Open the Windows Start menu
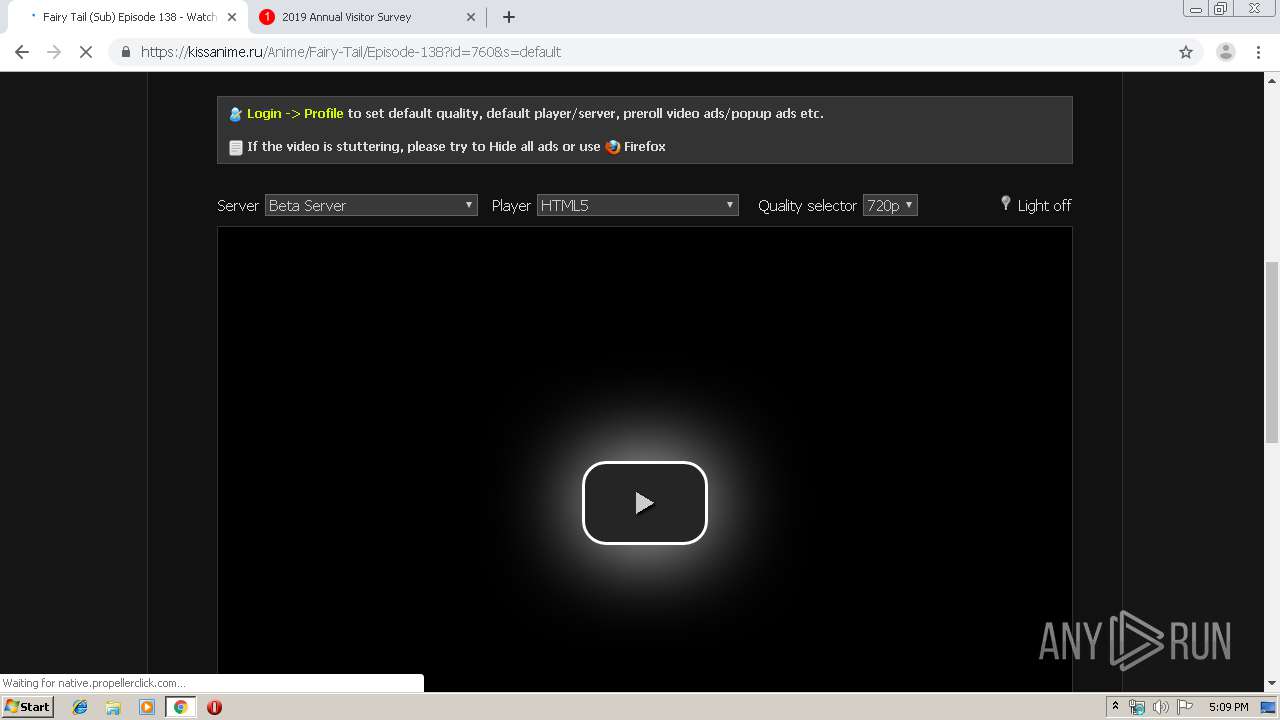Viewport: 1280px width, 720px height. coord(27,707)
